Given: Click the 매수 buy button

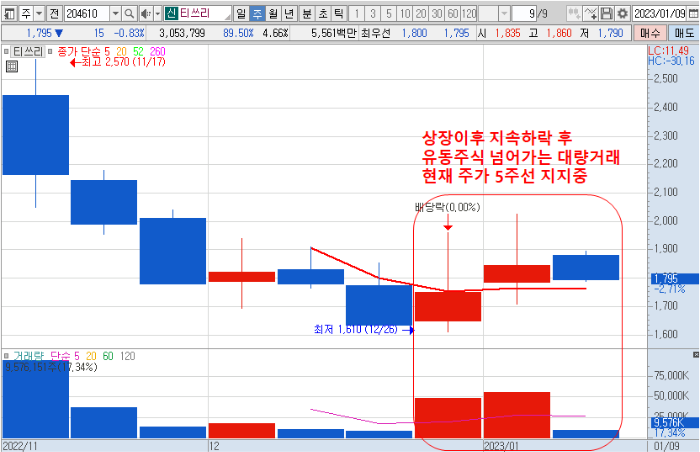Looking at the screenshot, I should click(x=650, y=33).
